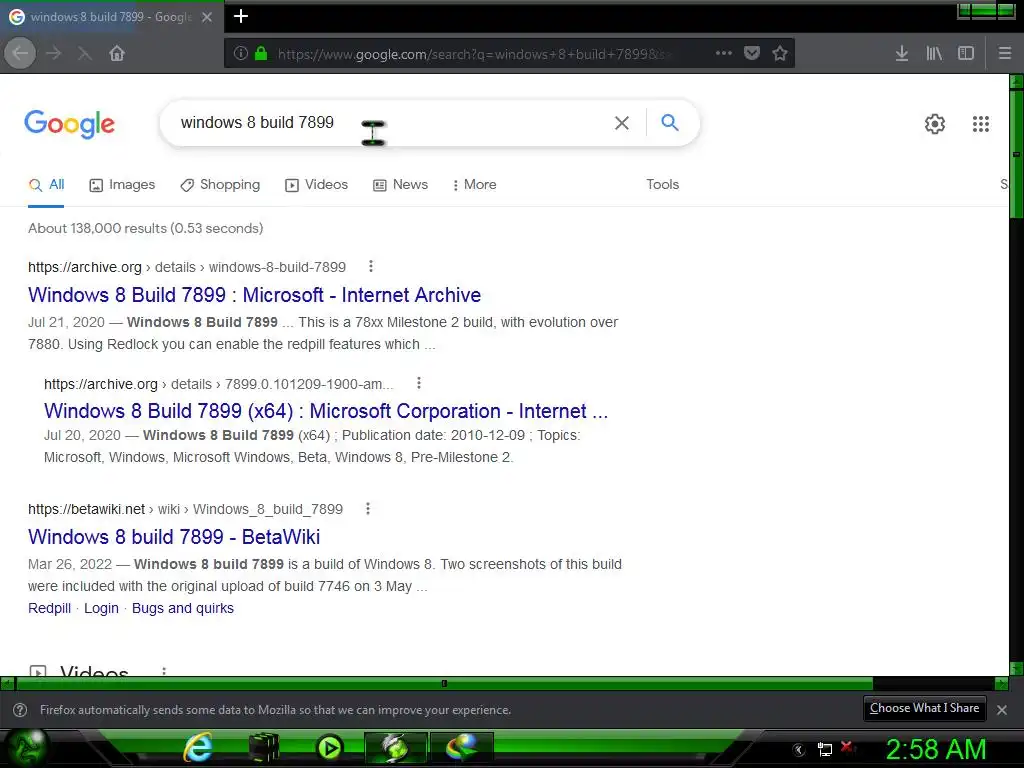Submit search with magnifier icon

pyautogui.click(x=669, y=122)
